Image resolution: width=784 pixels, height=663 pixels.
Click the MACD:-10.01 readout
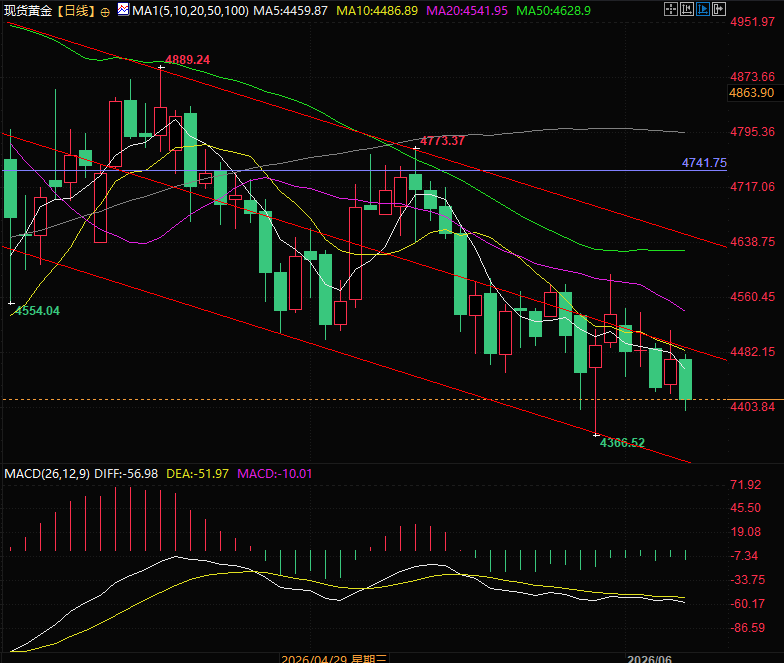(274, 474)
